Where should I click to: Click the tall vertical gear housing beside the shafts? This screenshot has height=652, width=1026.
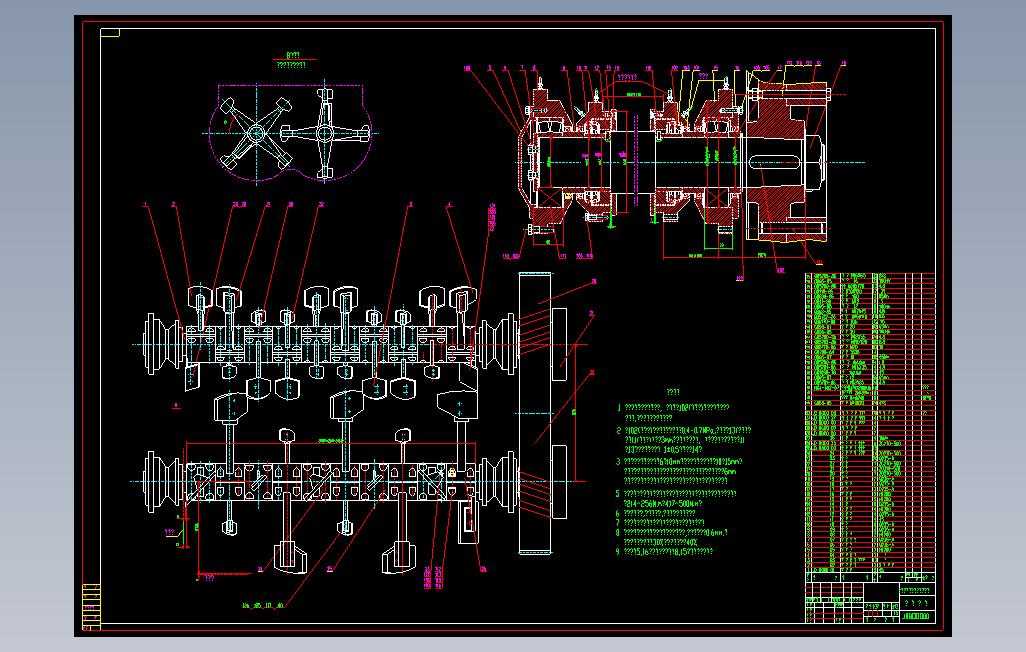pyautogui.click(x=535, y=413)
